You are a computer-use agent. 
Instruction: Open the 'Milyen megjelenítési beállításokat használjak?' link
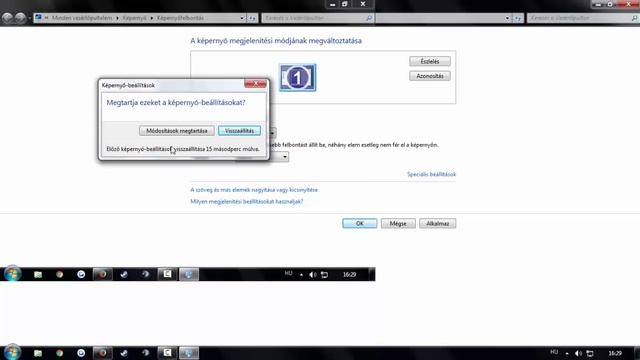pyautogui.click(x=247, y=201)
